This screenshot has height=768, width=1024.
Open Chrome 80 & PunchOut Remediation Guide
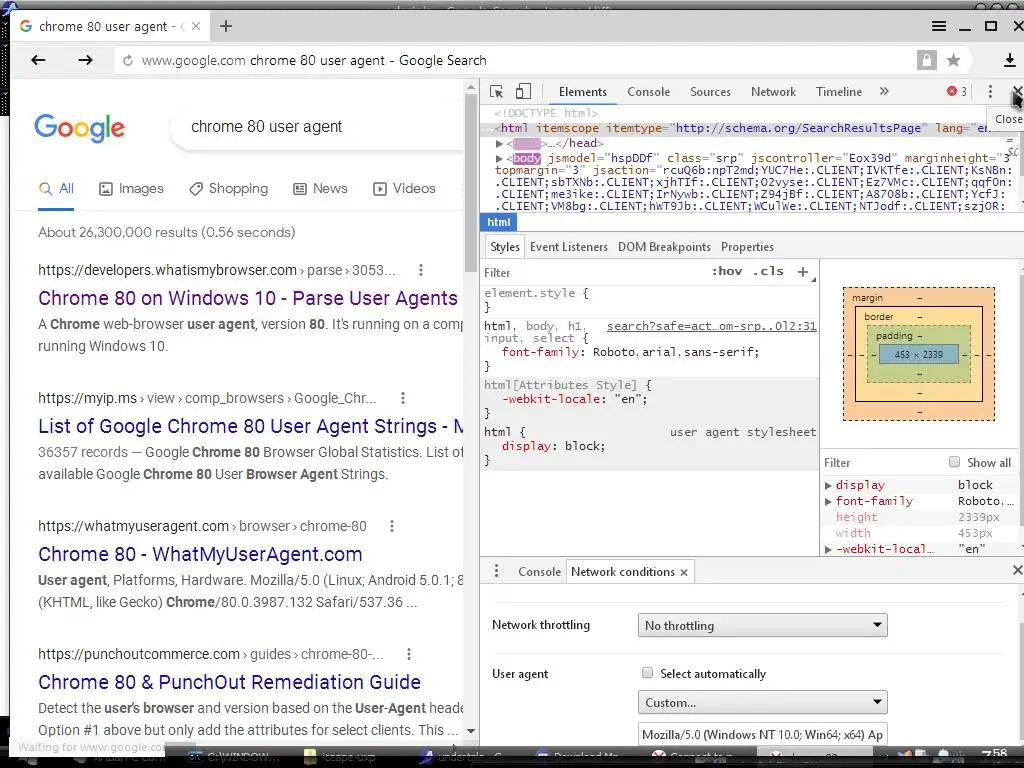tap(229, 682)
